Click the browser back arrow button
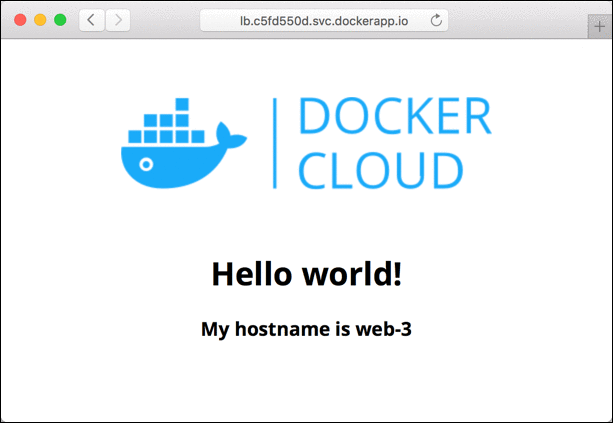 [x=91, y=20]
